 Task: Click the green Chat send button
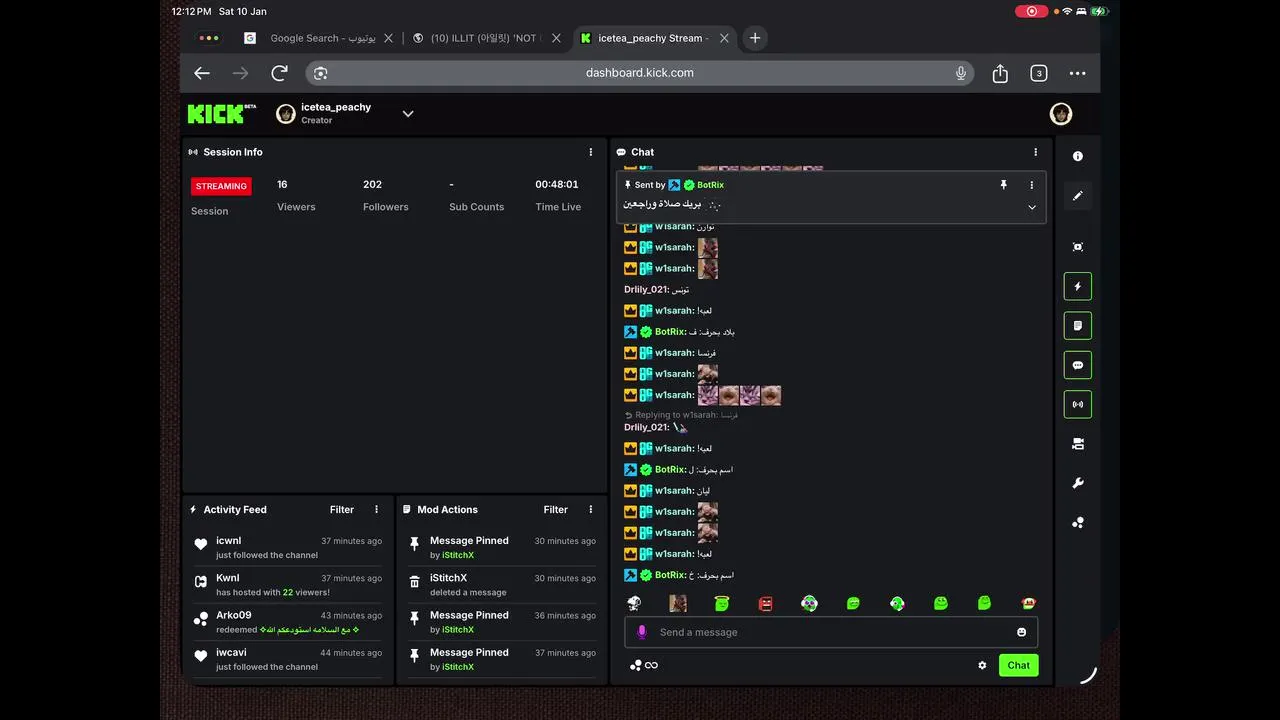pos(1018,665)
